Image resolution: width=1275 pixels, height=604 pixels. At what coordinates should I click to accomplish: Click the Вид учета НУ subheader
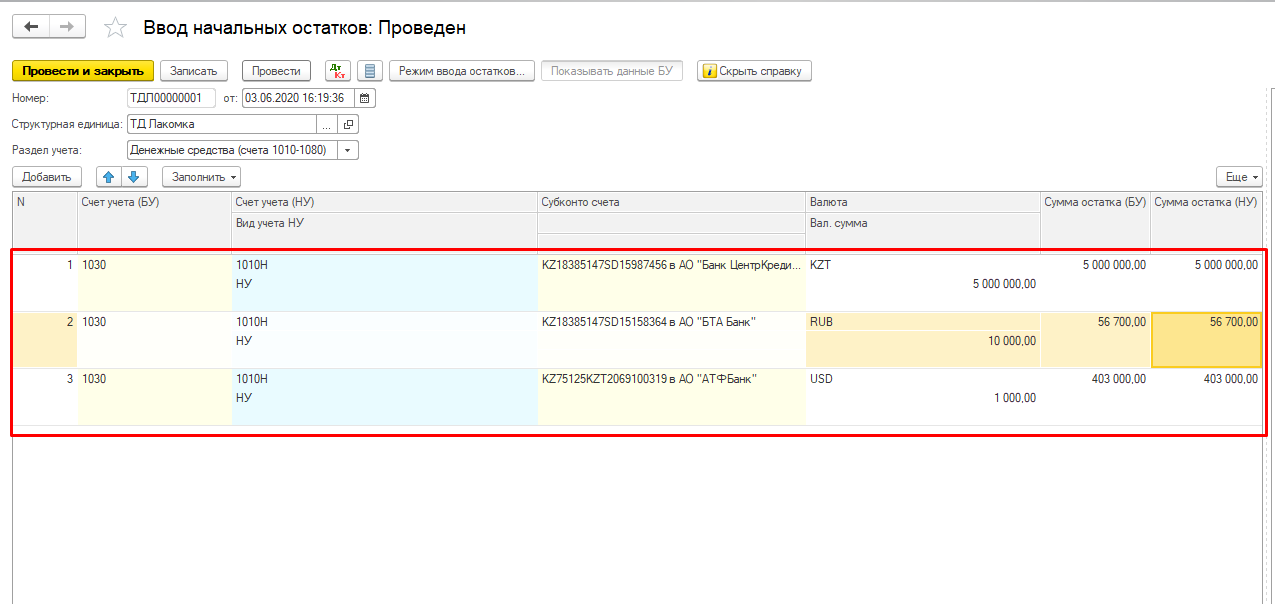(384, 222)
